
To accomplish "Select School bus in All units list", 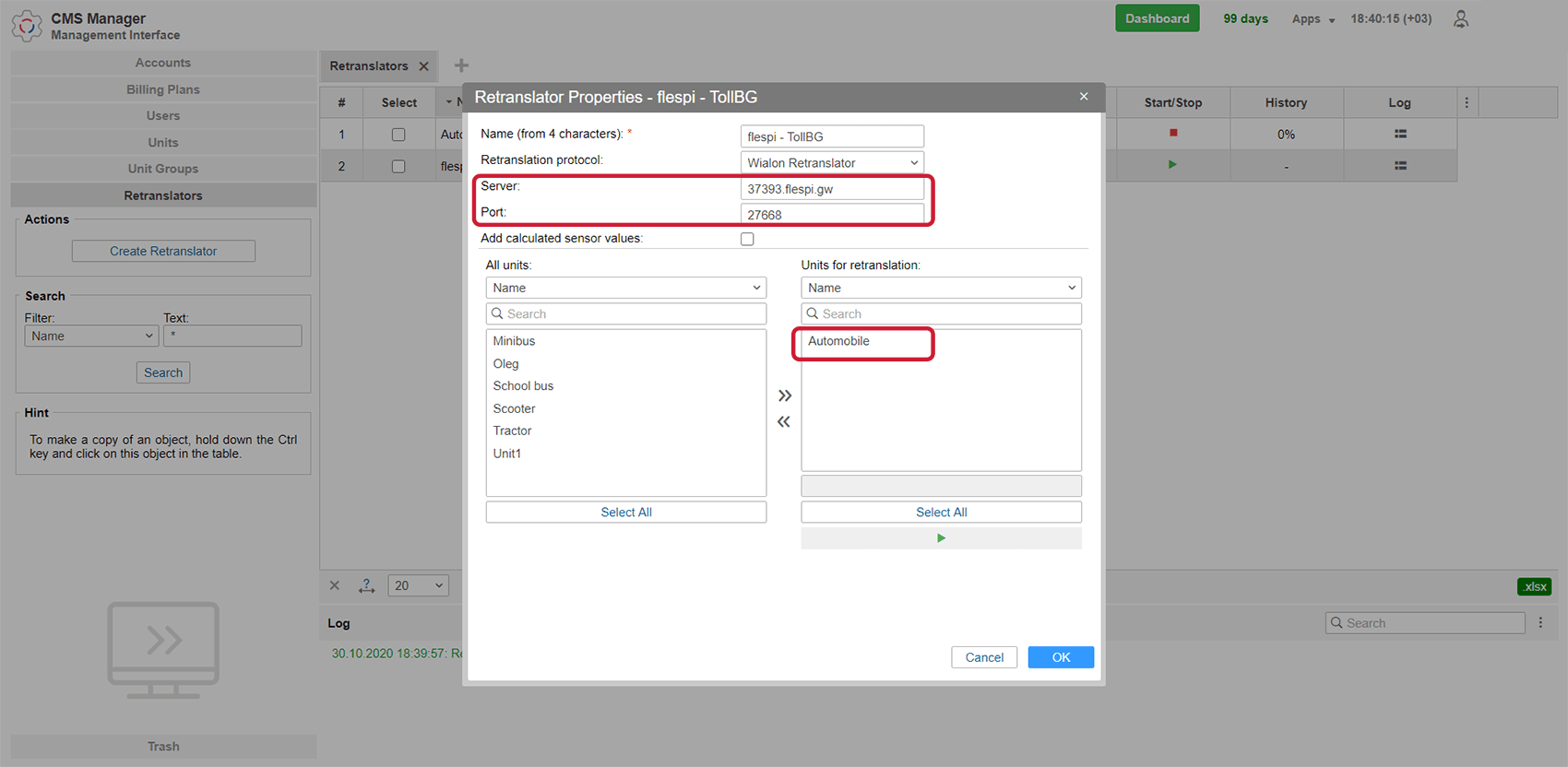I will point(523,386).
